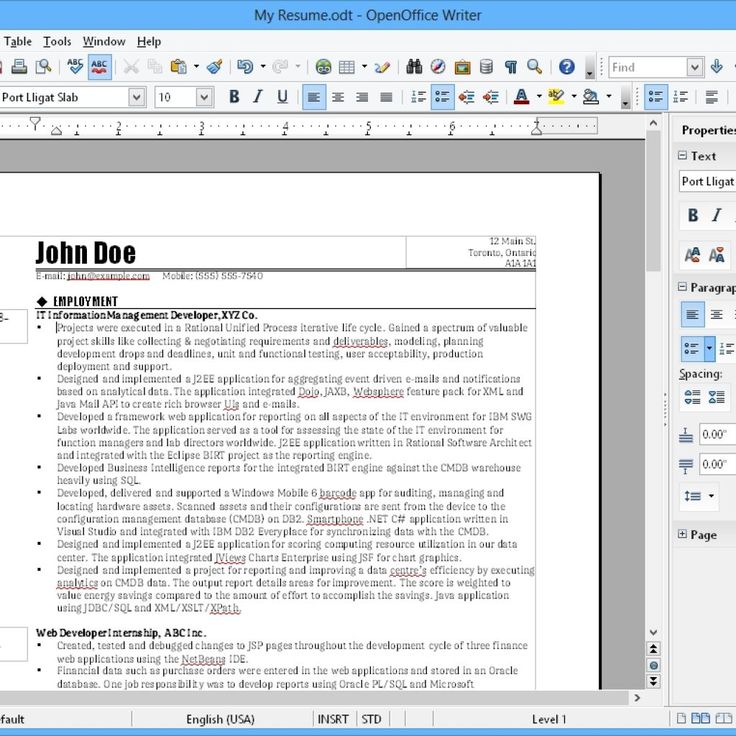
Task: Collapse the Text section in Properties sidebar
Action: (682, 155)
